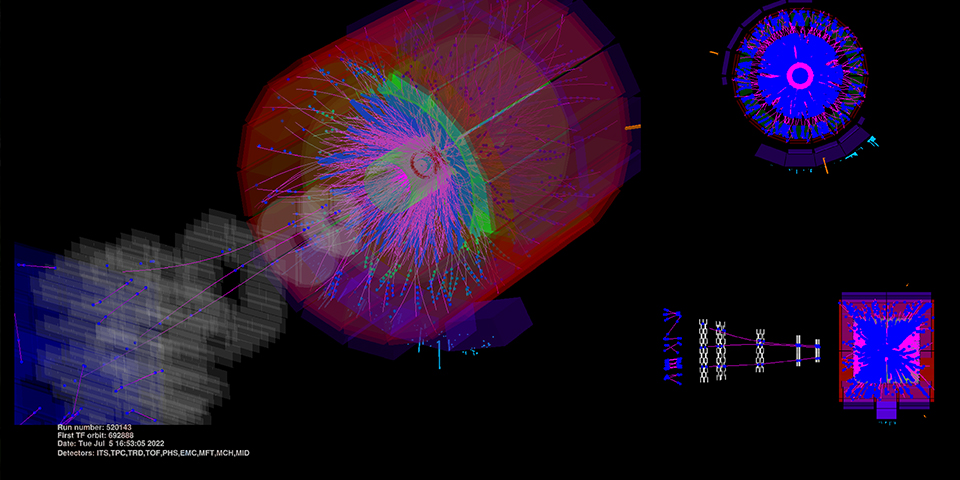Select the "Detectors: ITS,TPC,TRD,TOF..." text line
Image resolution: width=960 pixels, height=480 pixels.
click(x=154, y=453)
